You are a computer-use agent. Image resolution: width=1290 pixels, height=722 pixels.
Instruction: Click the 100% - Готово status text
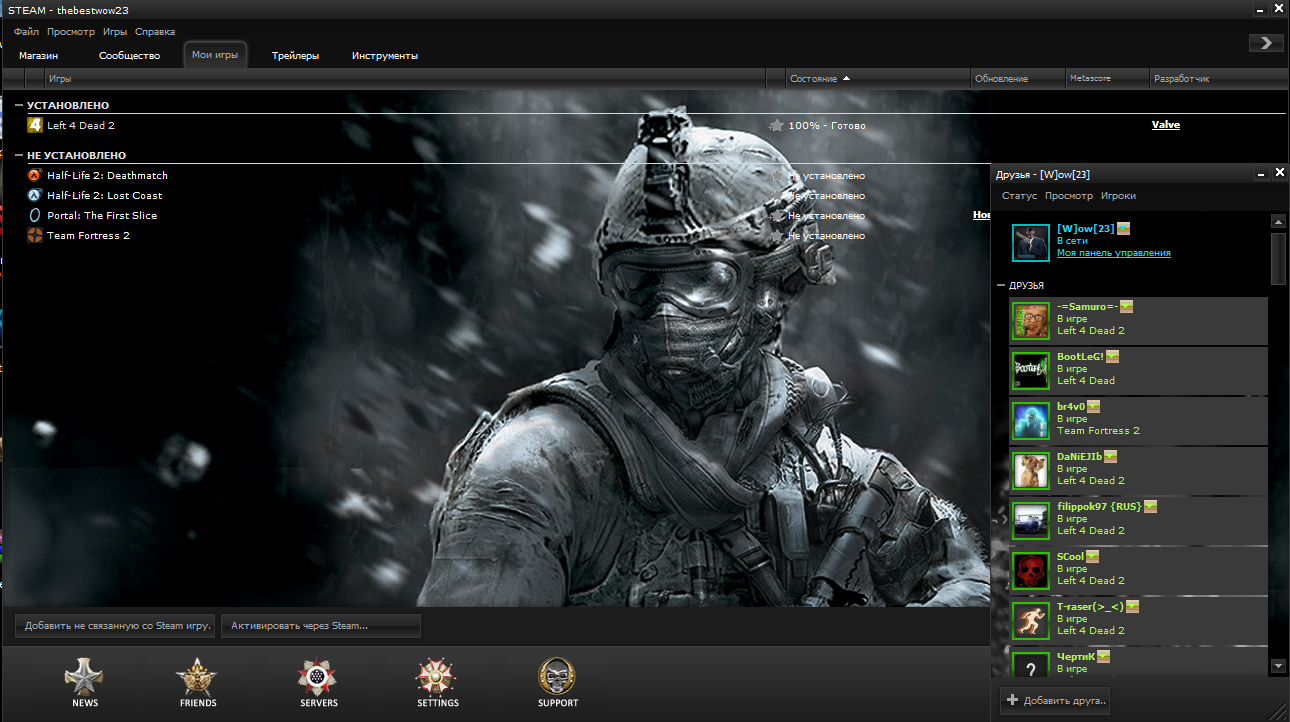click(827, 125)
